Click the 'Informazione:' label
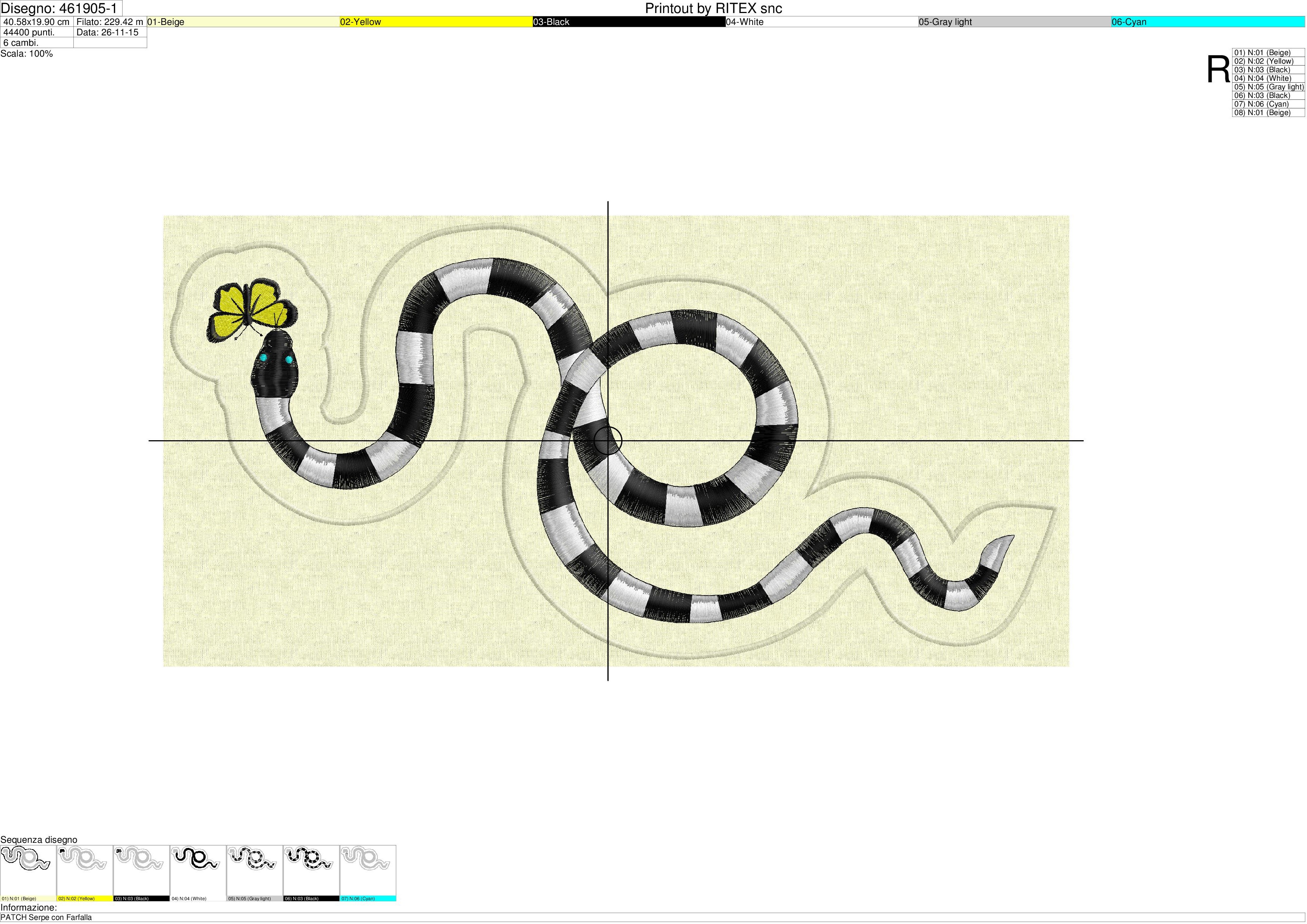 [x=29, y=908]
